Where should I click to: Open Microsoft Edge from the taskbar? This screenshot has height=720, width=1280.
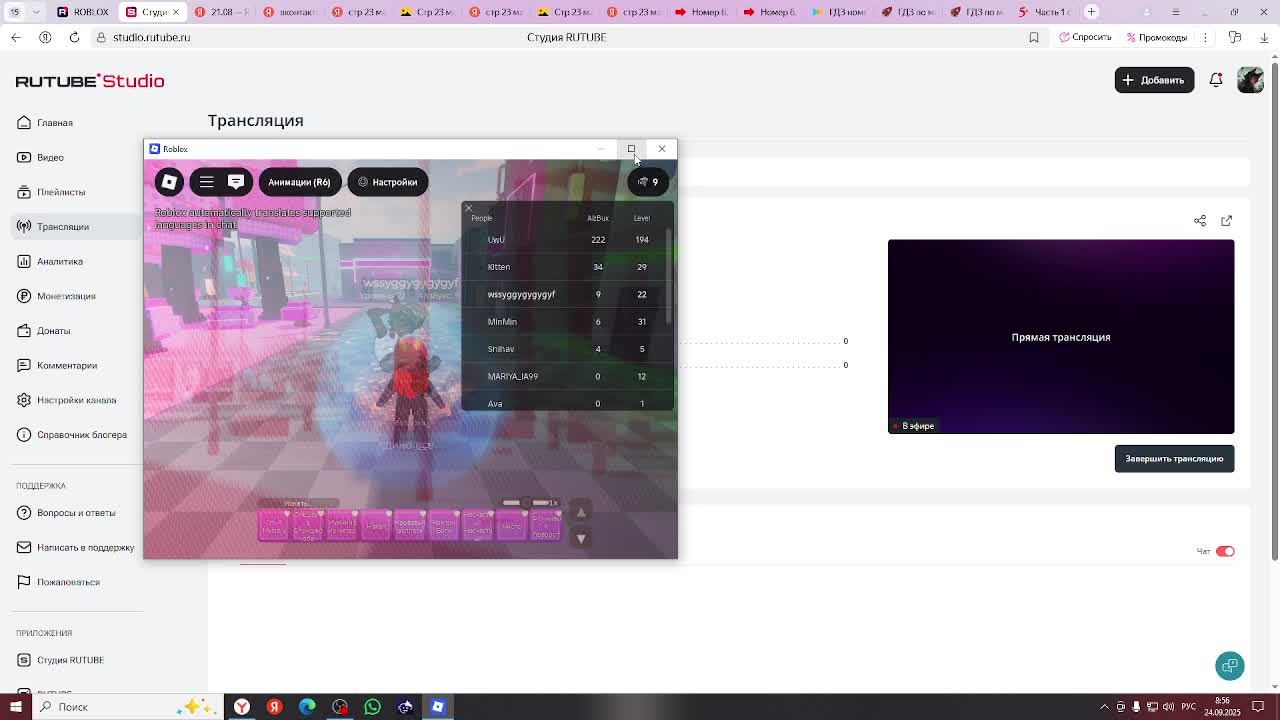coord(307,707)
